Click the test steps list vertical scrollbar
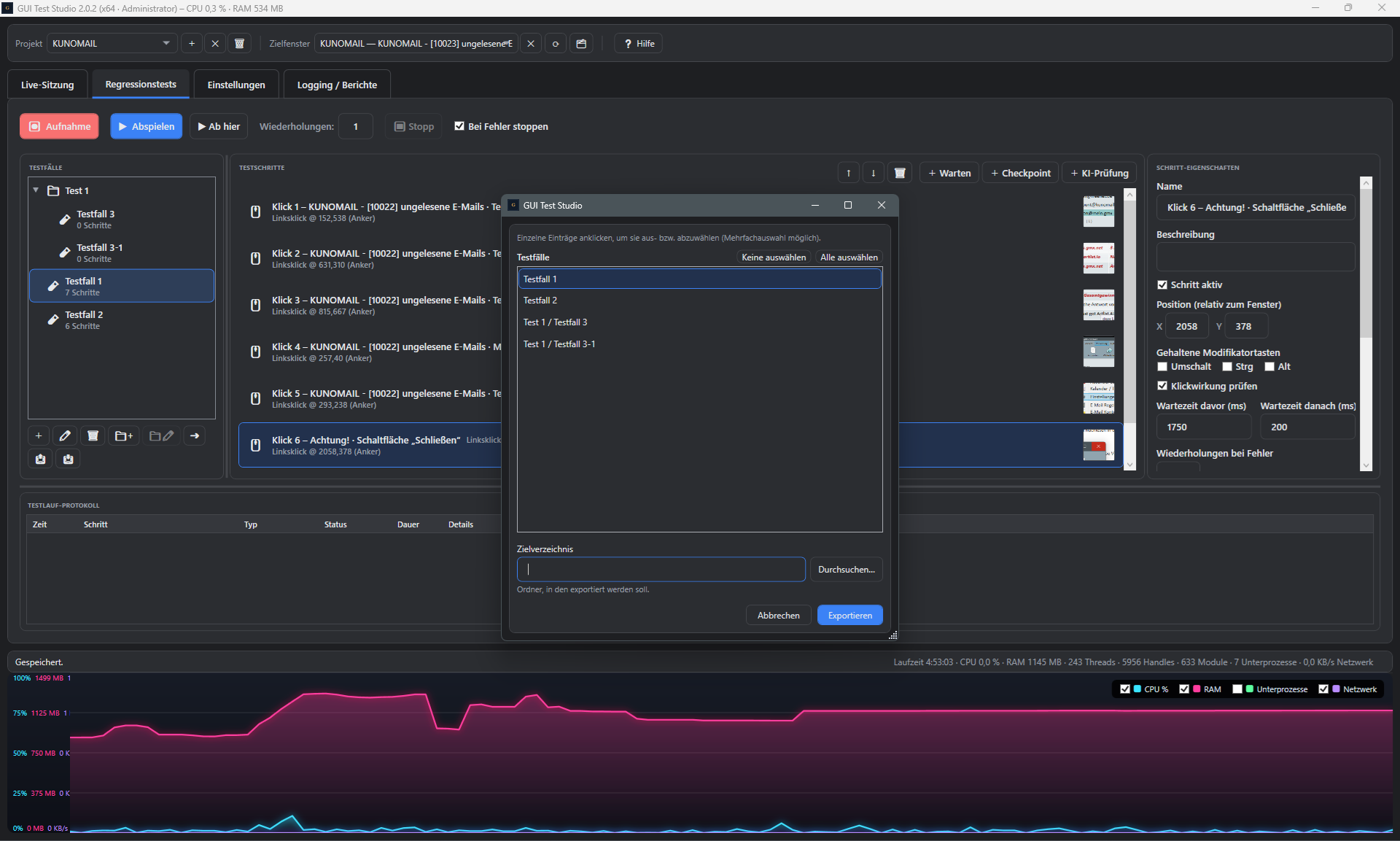Screen dimensions: 1400x841 tap(1130, 330)
